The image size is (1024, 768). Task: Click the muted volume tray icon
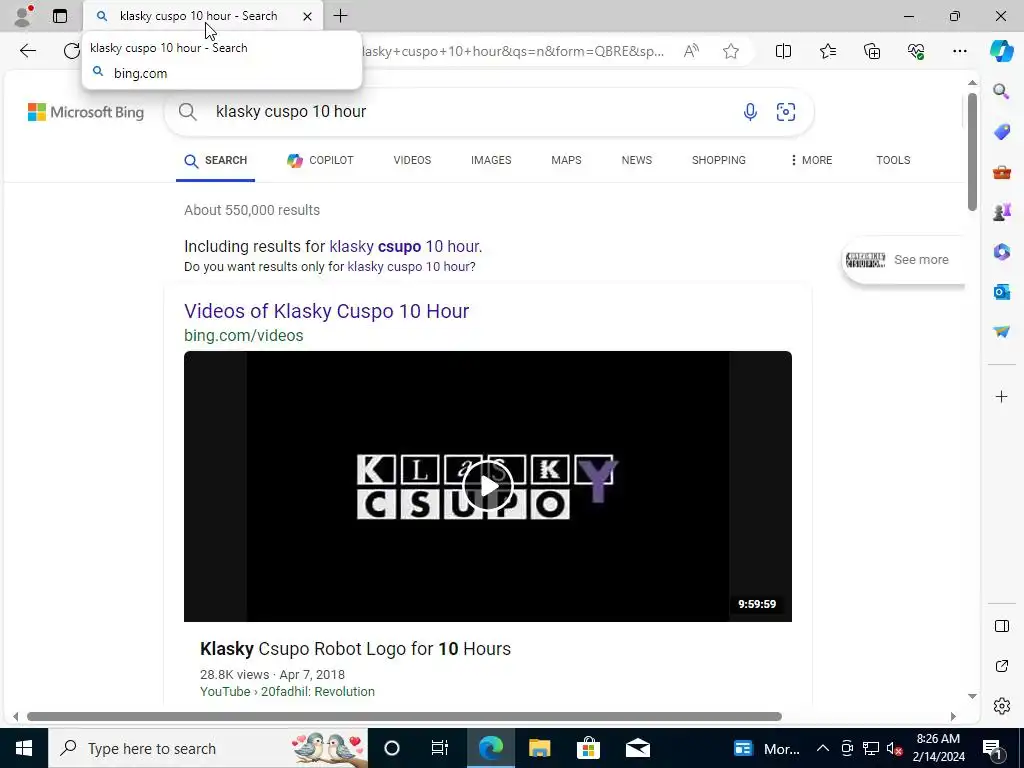tap(895, 748)
